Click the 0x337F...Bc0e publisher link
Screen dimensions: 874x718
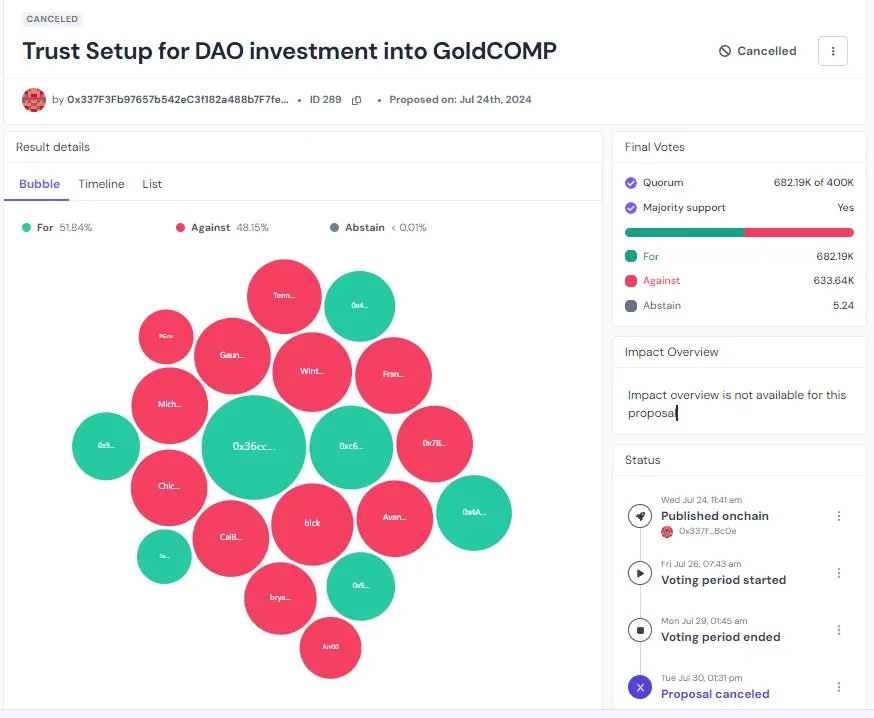tap(708, 531)
